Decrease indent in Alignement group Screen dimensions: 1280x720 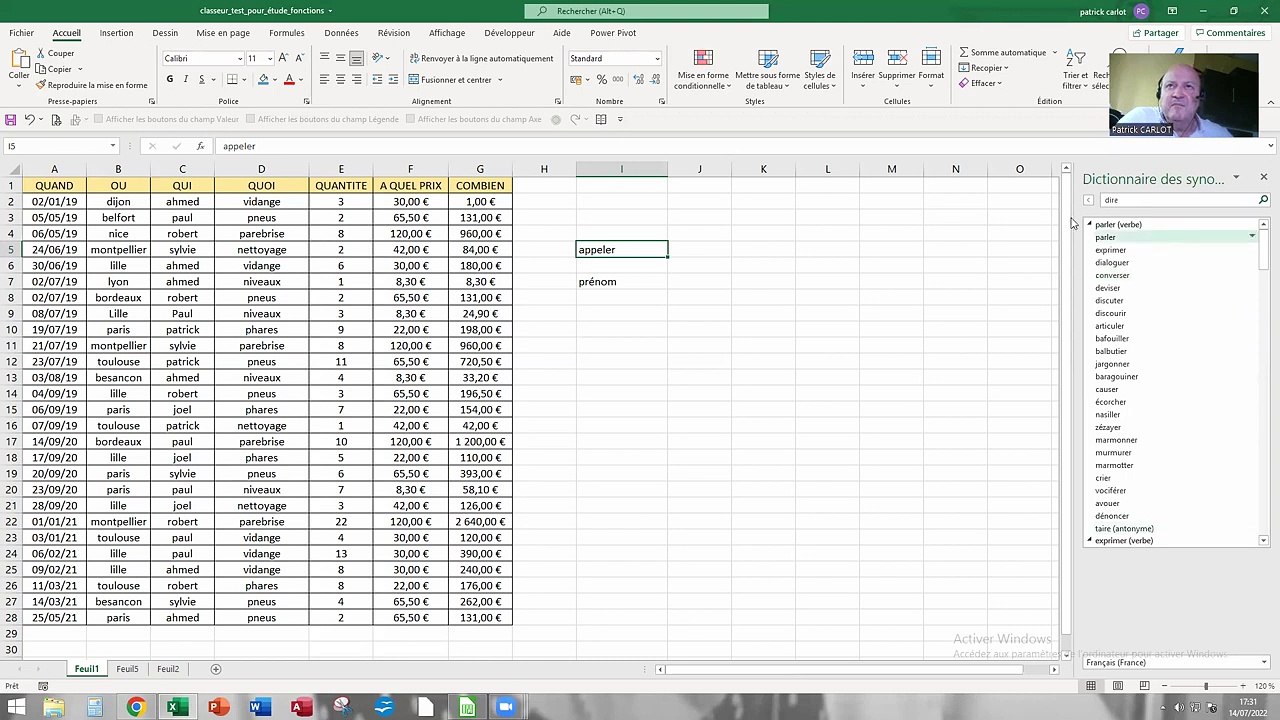tap(377, 79)
